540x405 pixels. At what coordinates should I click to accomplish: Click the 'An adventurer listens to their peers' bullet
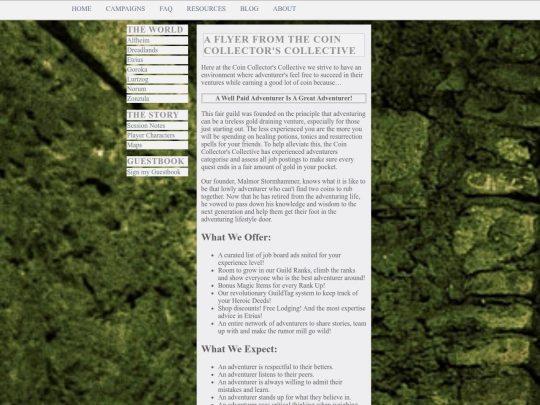(266, 374)
